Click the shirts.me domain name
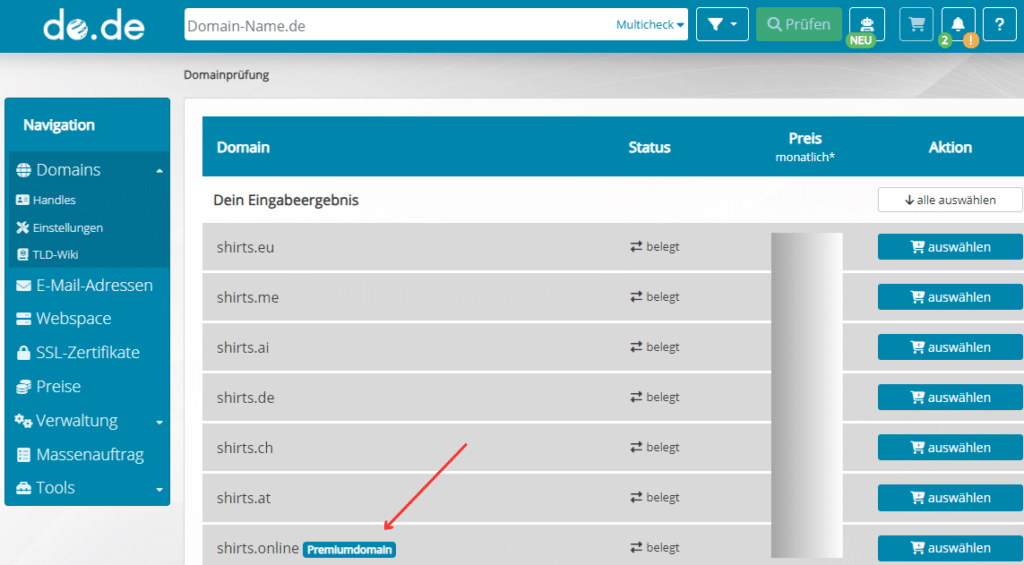The height and width of the screenshot is (565, 1024). pos(248,297)
